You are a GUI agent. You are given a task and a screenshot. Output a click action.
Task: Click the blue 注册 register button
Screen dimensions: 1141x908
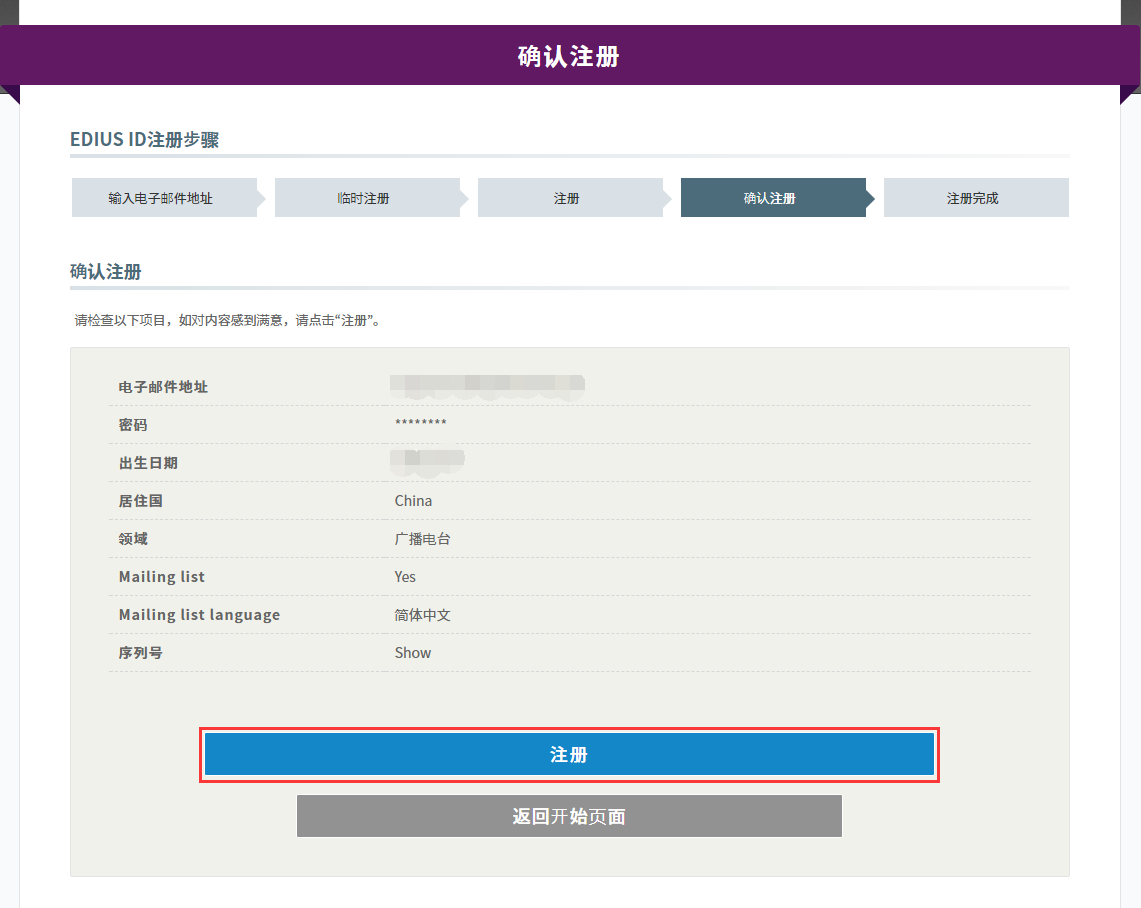pos(569,754)
